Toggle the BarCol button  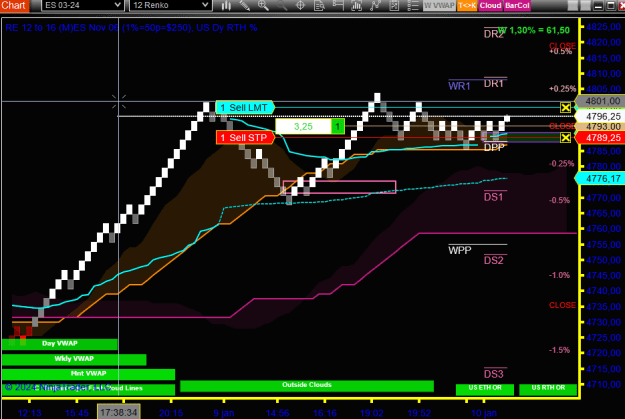tap(517, 5)
